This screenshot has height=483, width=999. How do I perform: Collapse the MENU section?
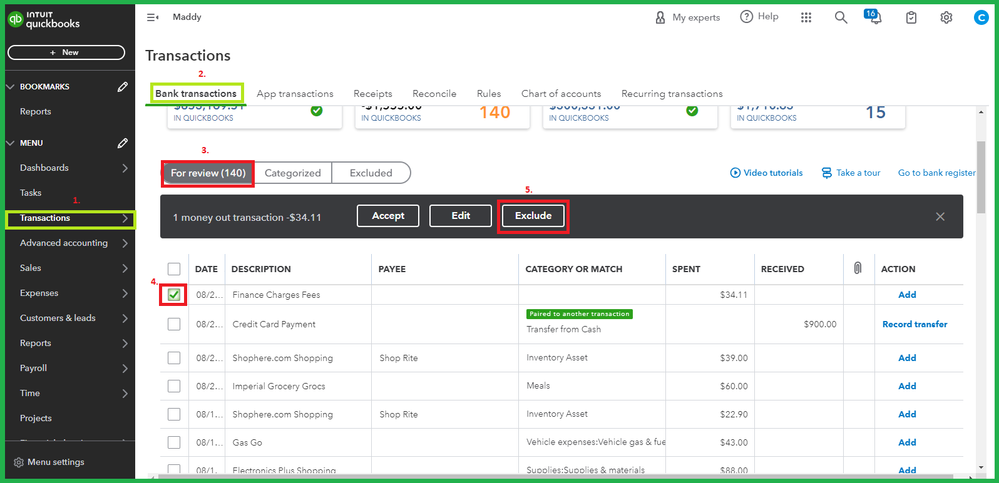pyautogui.click(x=10, y=144)
